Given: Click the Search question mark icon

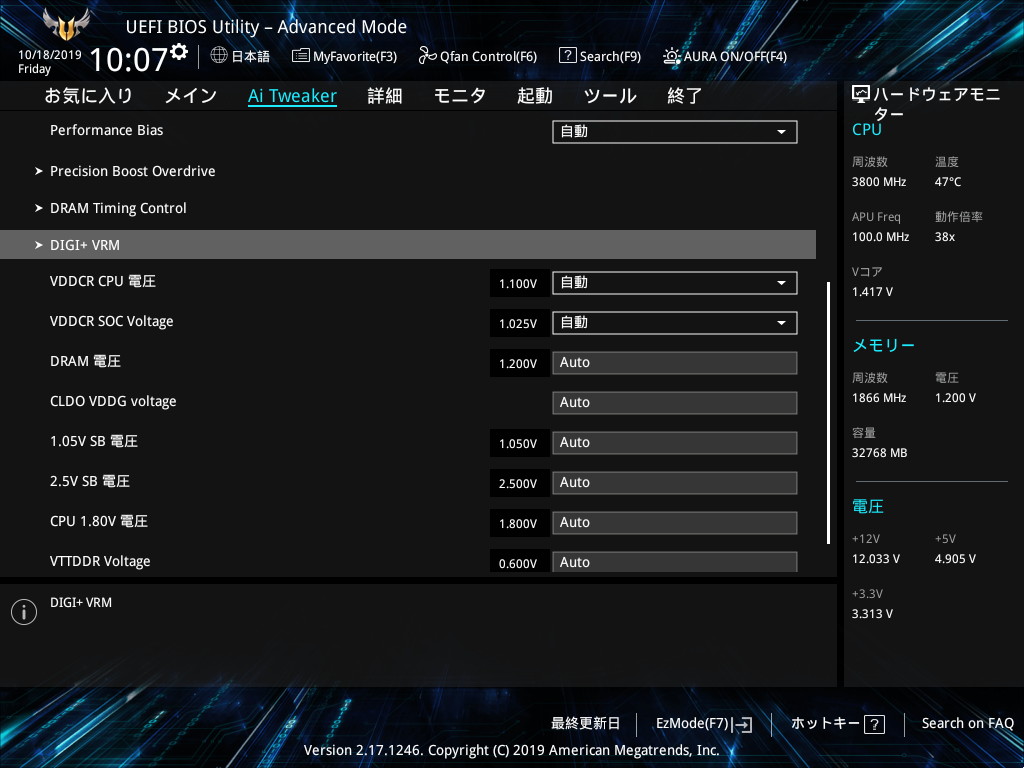Looking at the screenshot, I should coord(568,55).
